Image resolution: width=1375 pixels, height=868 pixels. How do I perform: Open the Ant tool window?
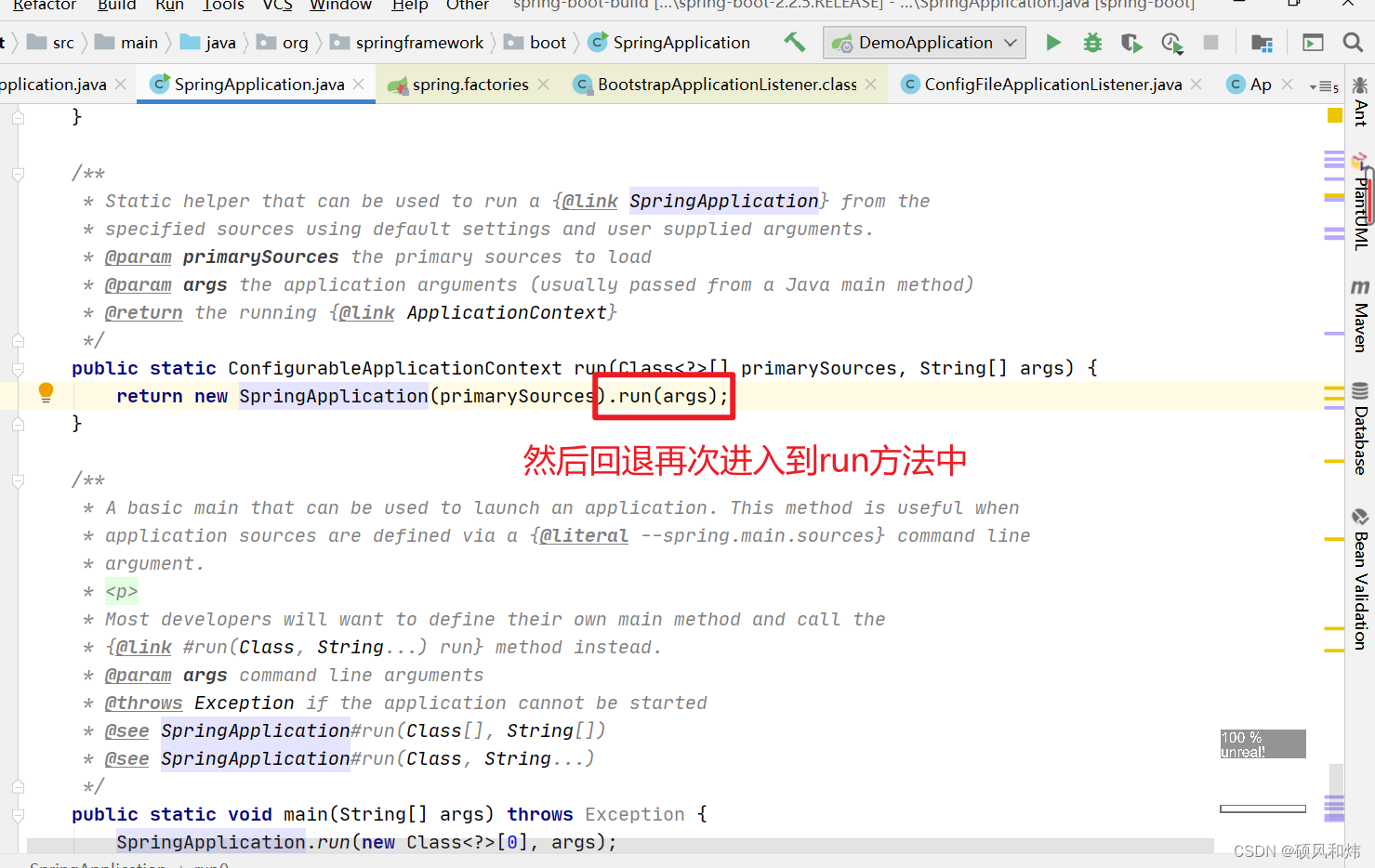click(1360, 102)
